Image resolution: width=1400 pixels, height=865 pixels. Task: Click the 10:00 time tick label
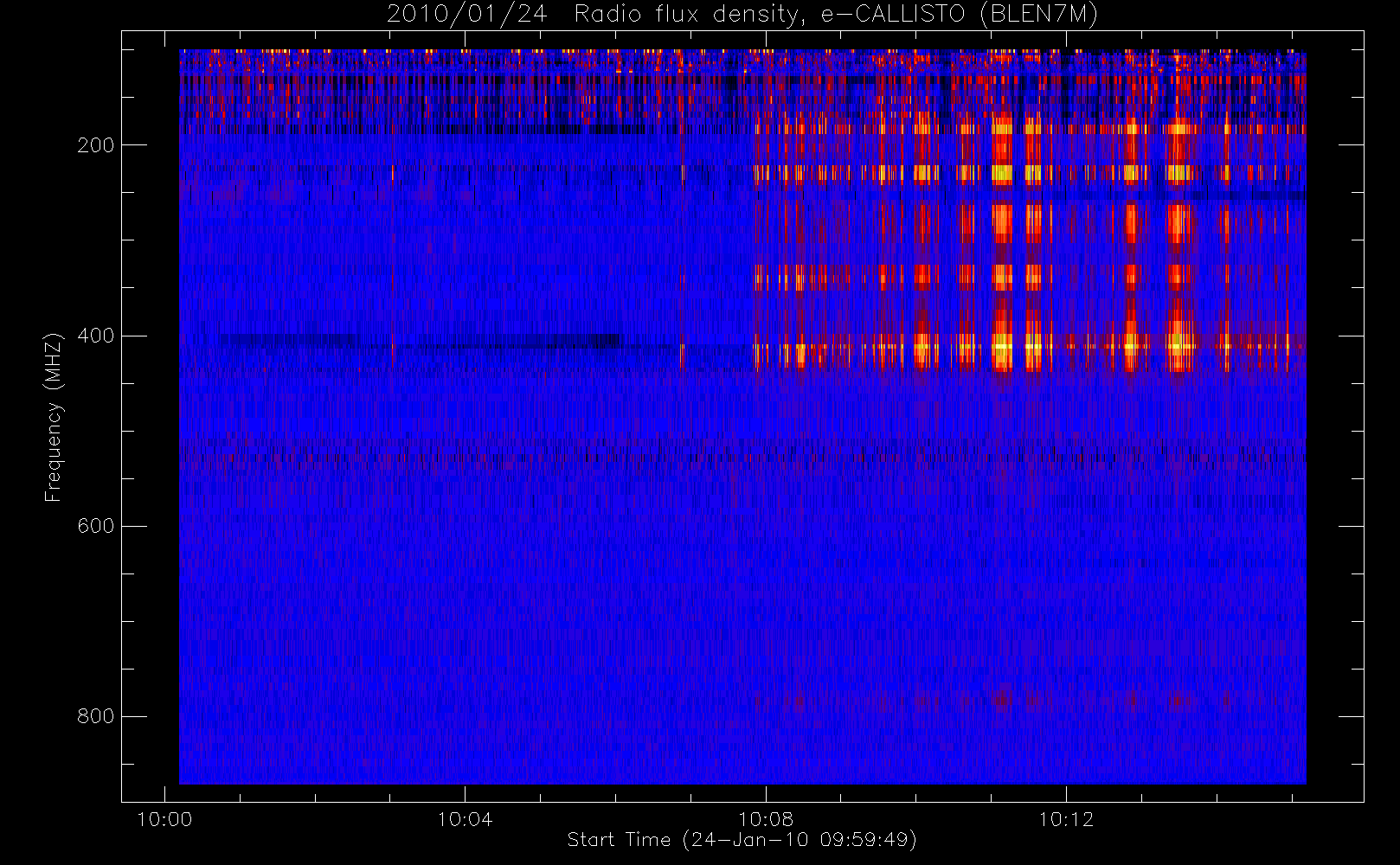(x=164, y=819)
